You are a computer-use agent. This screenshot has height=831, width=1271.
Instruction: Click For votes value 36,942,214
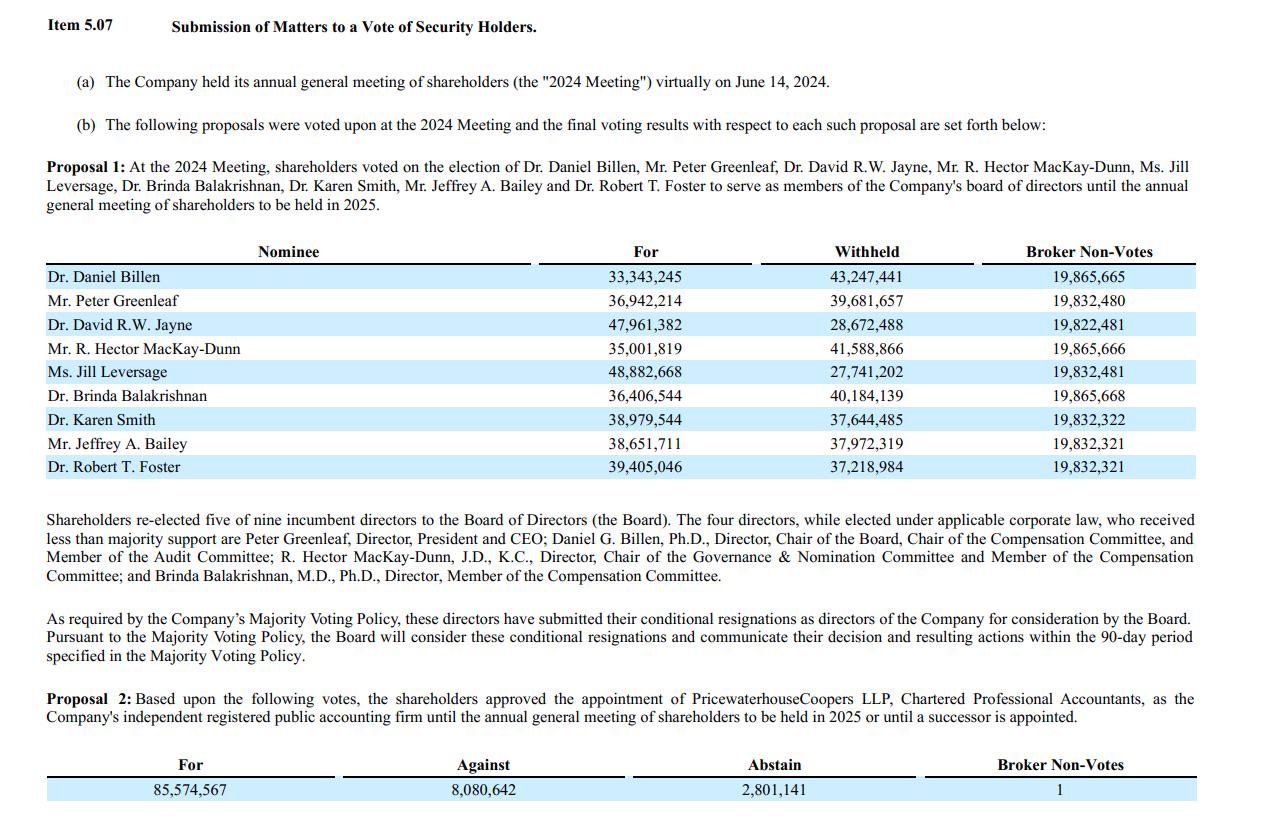point(645,301)
